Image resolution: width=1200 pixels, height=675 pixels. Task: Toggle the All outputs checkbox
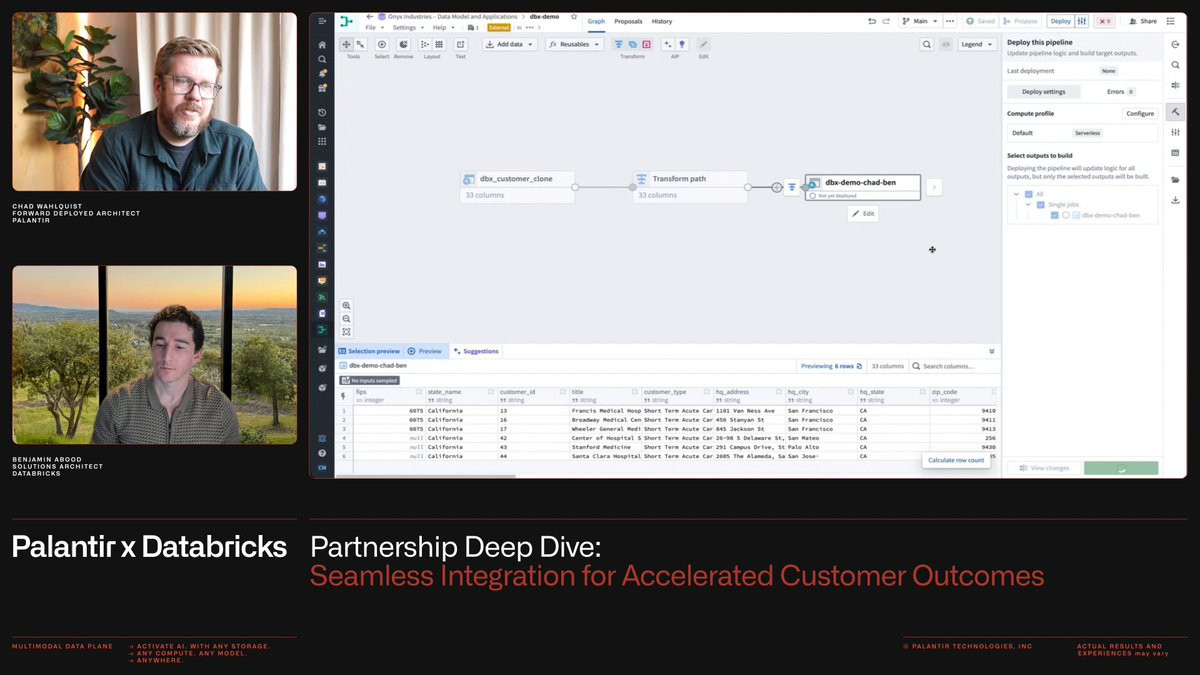click(1029, 194)
